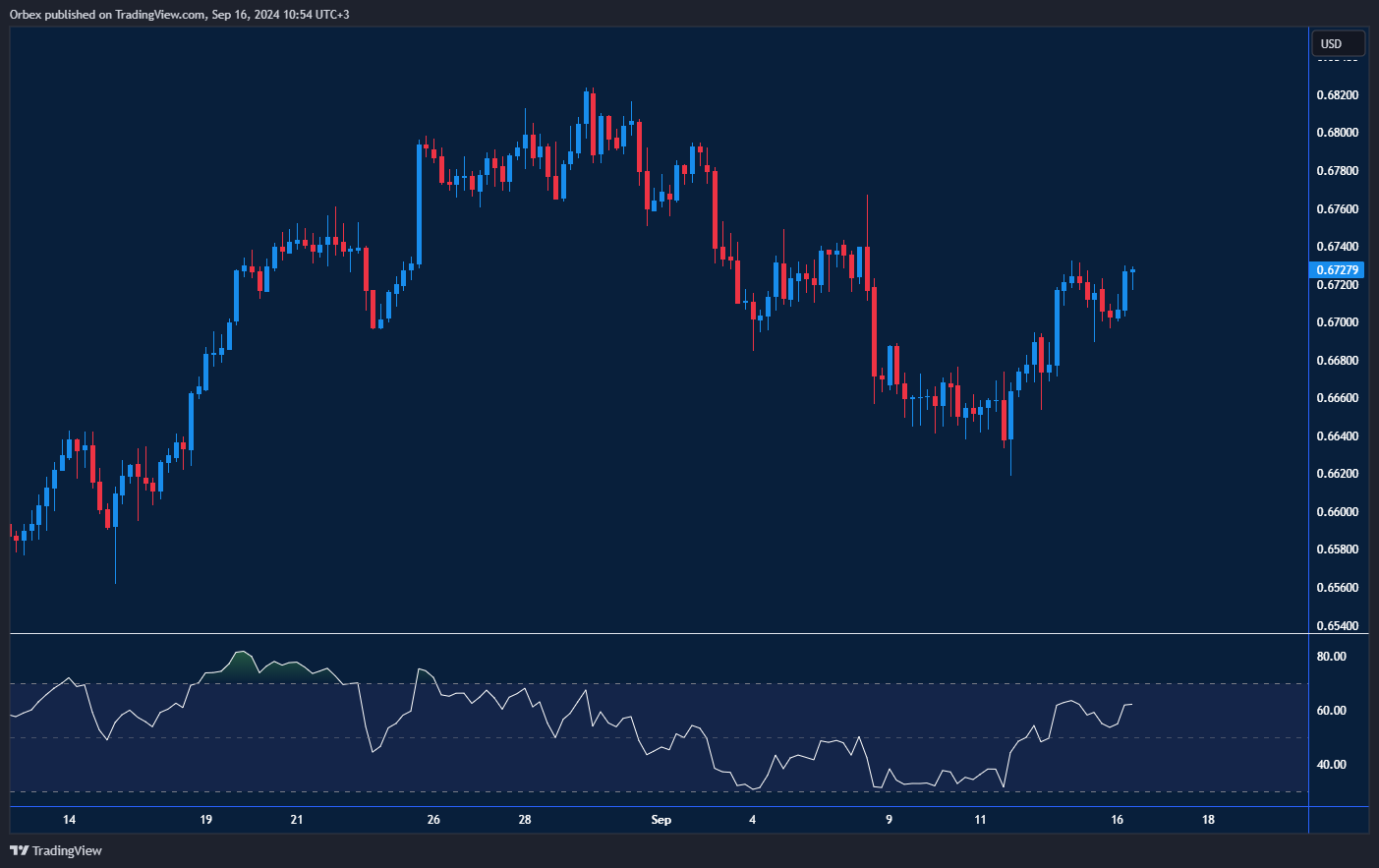Open the USD currency selector

[1338, 43]
